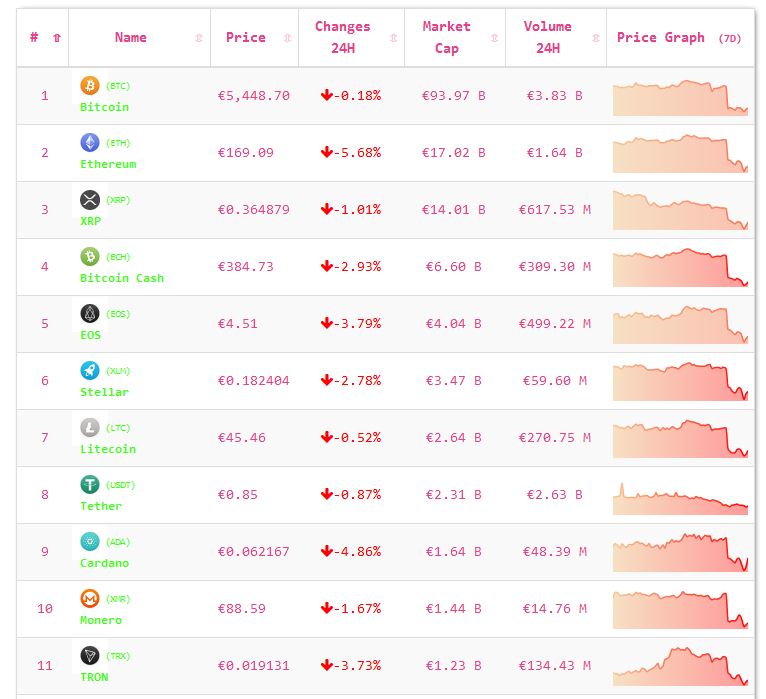Sort table by the Price column header

pyautogui.click(x=246, y=38)
